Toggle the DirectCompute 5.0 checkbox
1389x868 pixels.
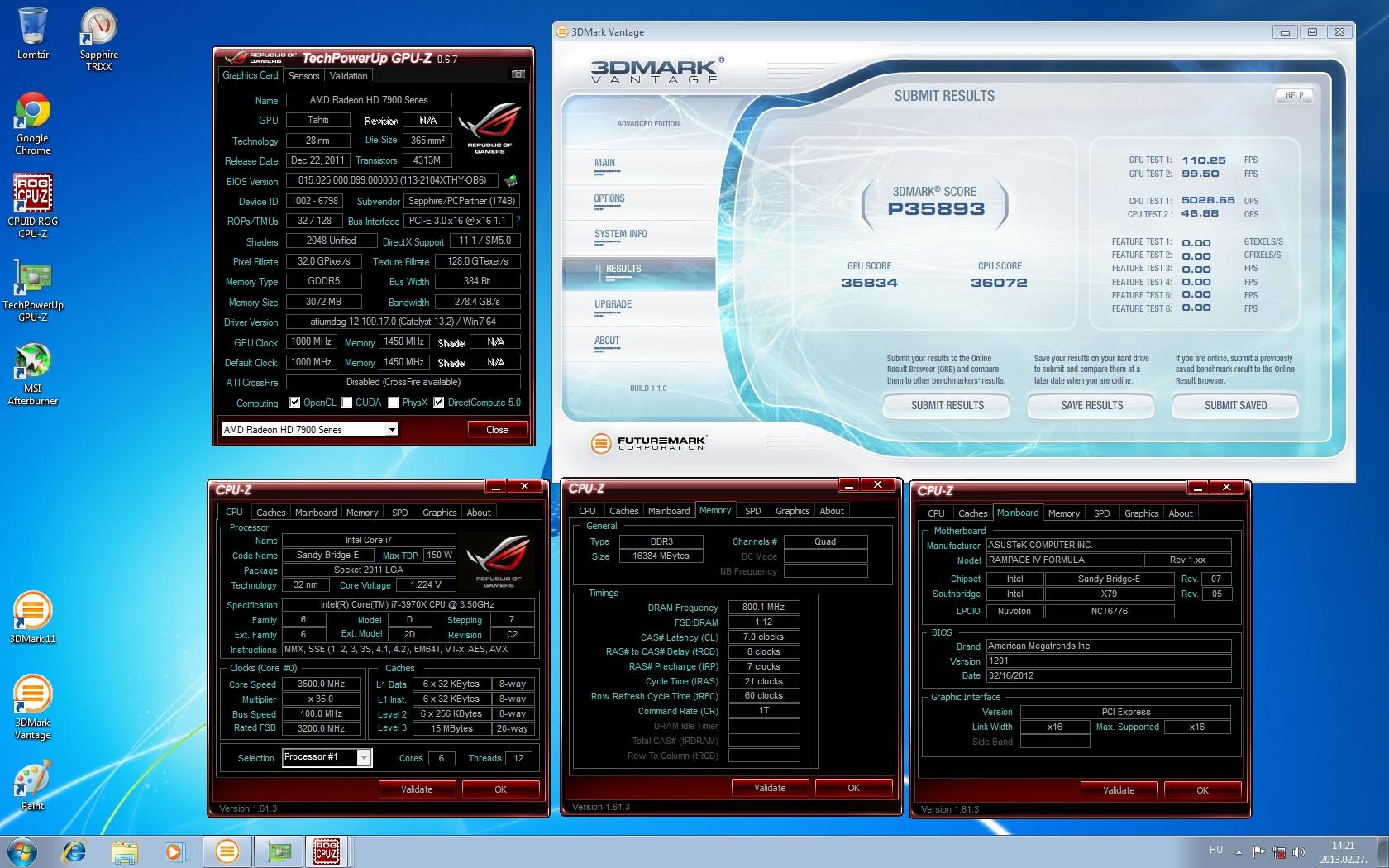point(439,403)
